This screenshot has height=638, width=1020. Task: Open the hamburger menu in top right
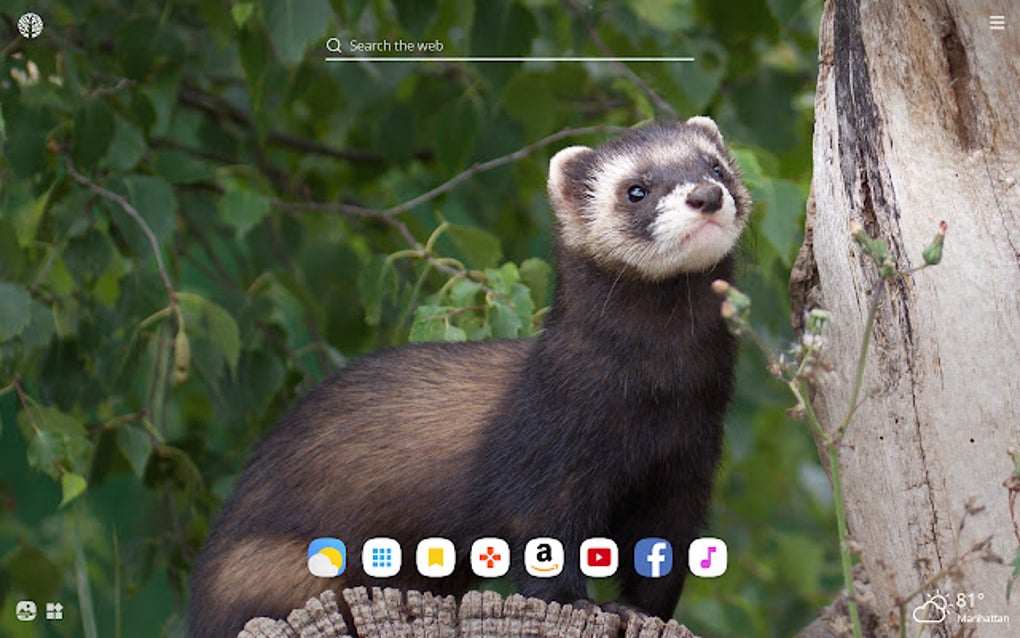pyautogui.click(x=997, y=22)
